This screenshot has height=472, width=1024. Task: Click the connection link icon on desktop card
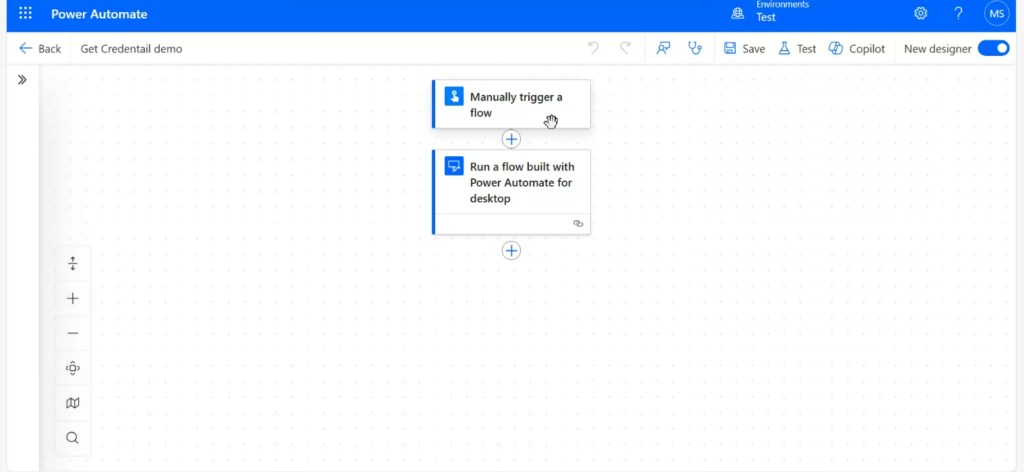(578, 223)
